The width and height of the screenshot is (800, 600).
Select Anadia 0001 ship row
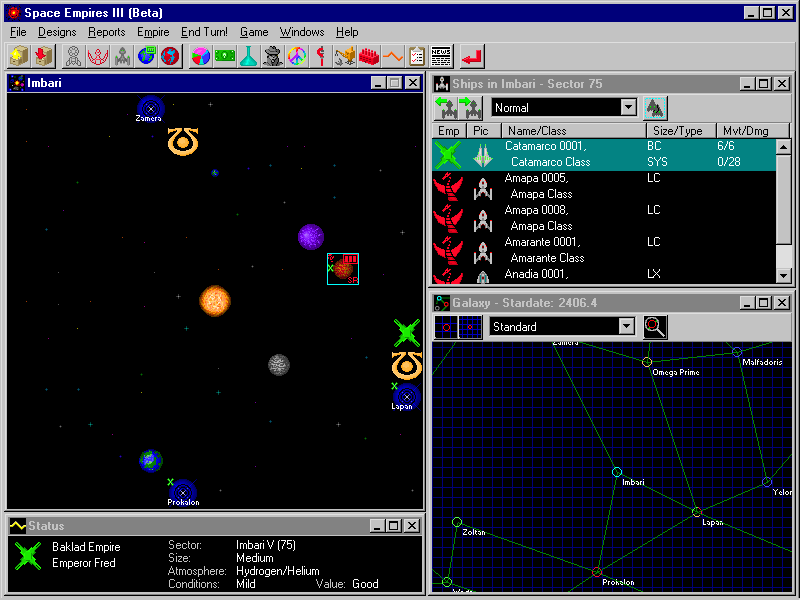click(604, 275)
